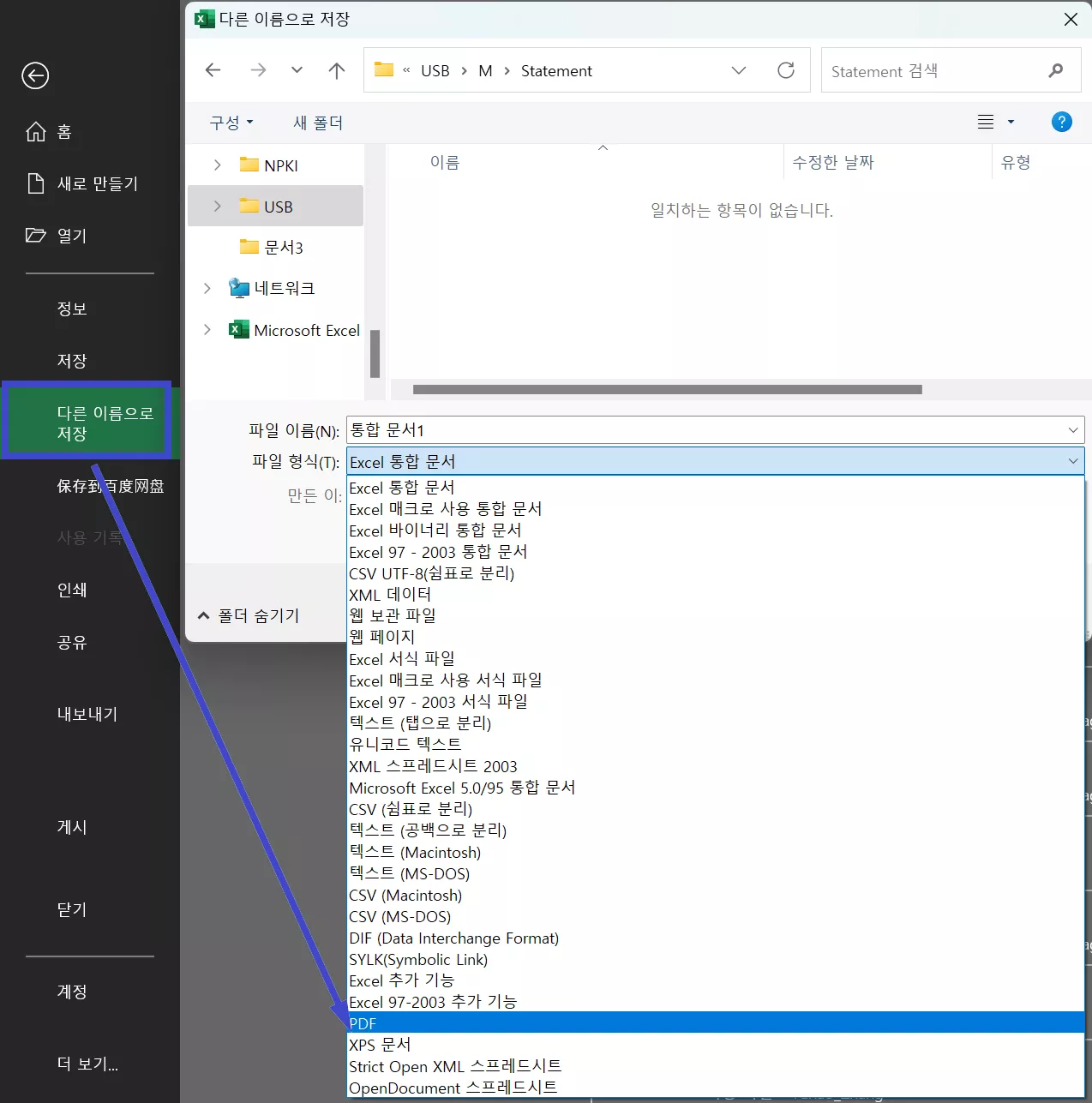Select 네트워크 in the navigation tree
Image resolution: width=1092 pixels, height=1103 pixels.
tap(272, 288)
